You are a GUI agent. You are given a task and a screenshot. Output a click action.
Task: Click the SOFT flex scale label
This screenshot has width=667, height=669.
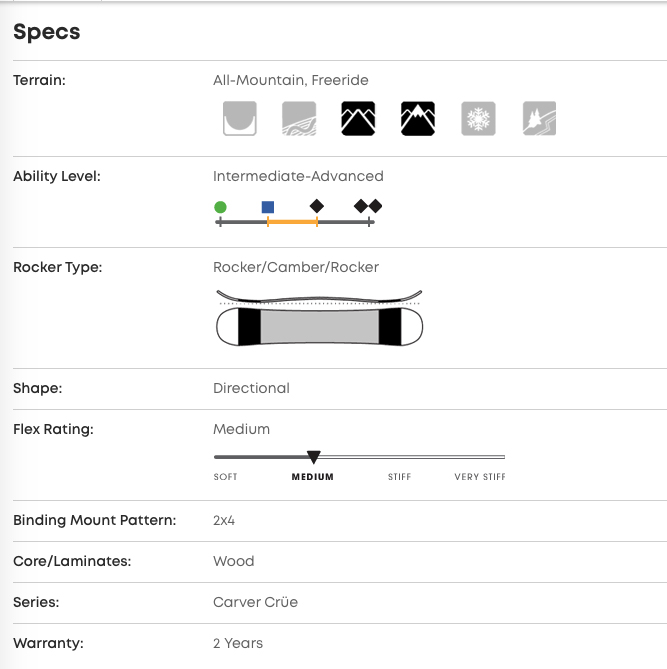[226, 477]
